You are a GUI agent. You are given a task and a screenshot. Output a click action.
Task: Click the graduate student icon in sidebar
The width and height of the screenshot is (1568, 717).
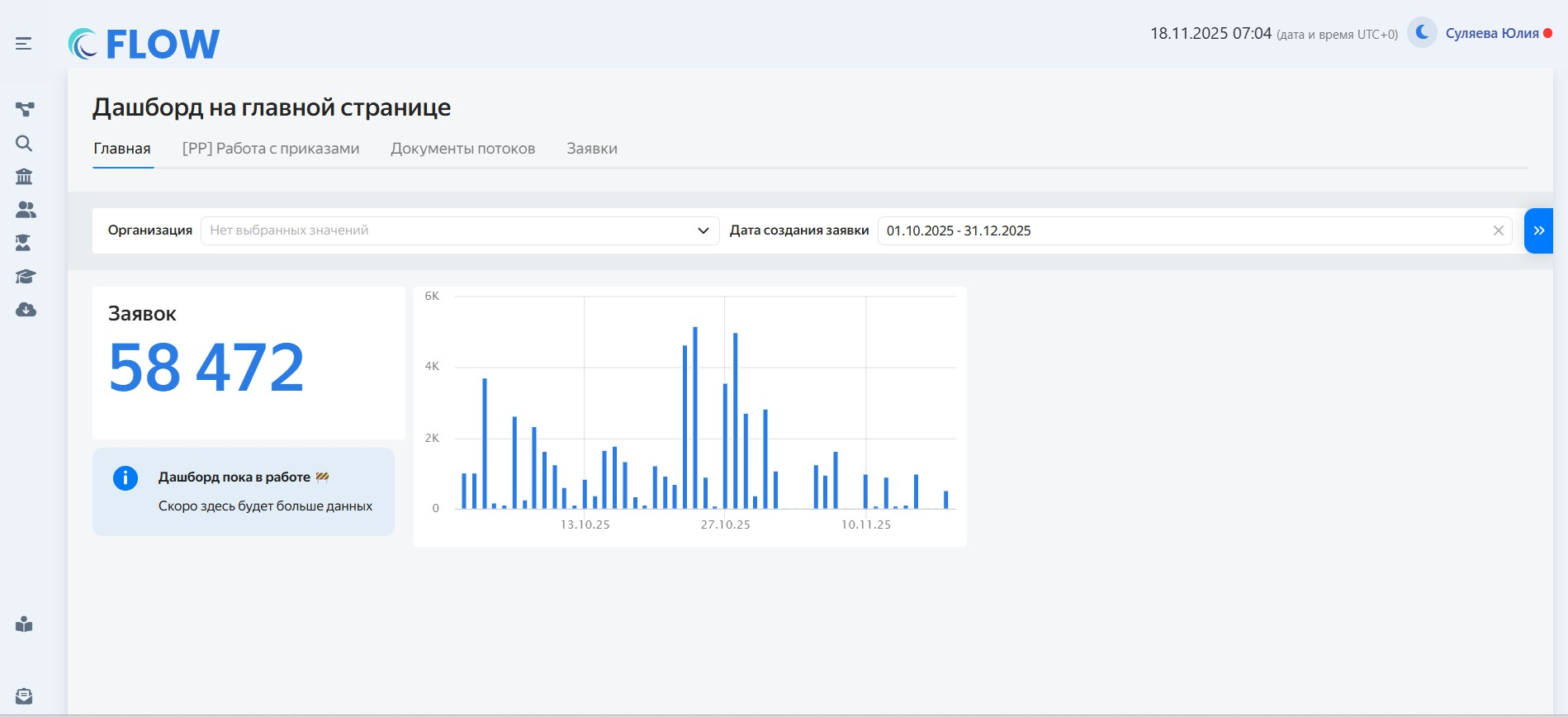[x=24, y=243]
